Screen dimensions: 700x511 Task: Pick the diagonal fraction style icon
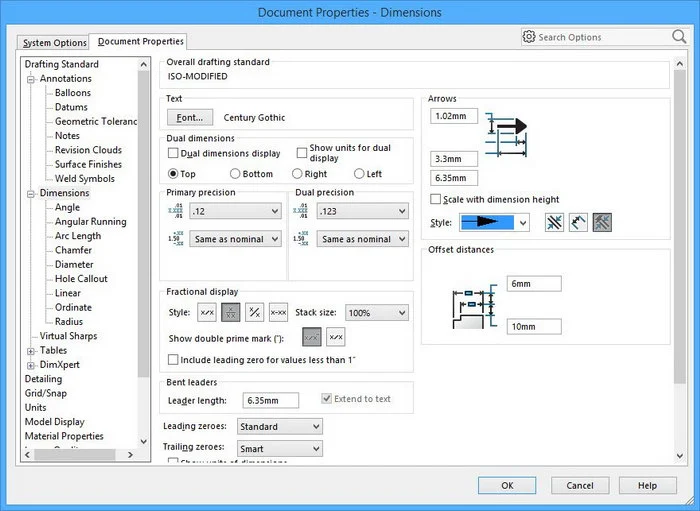tap(254, 312)
